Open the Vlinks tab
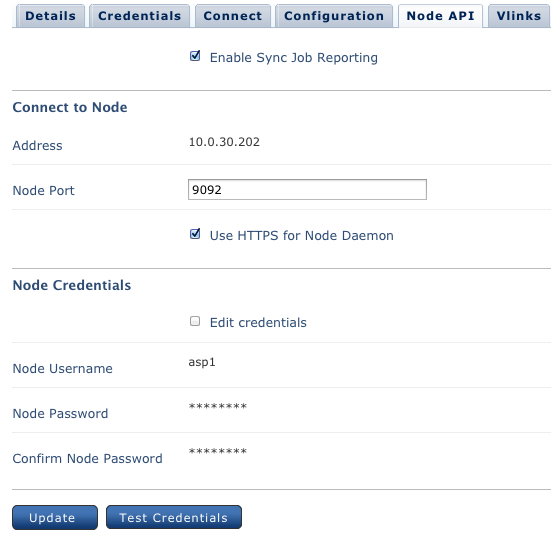This screenshot has width=551, height=533. 519,16
